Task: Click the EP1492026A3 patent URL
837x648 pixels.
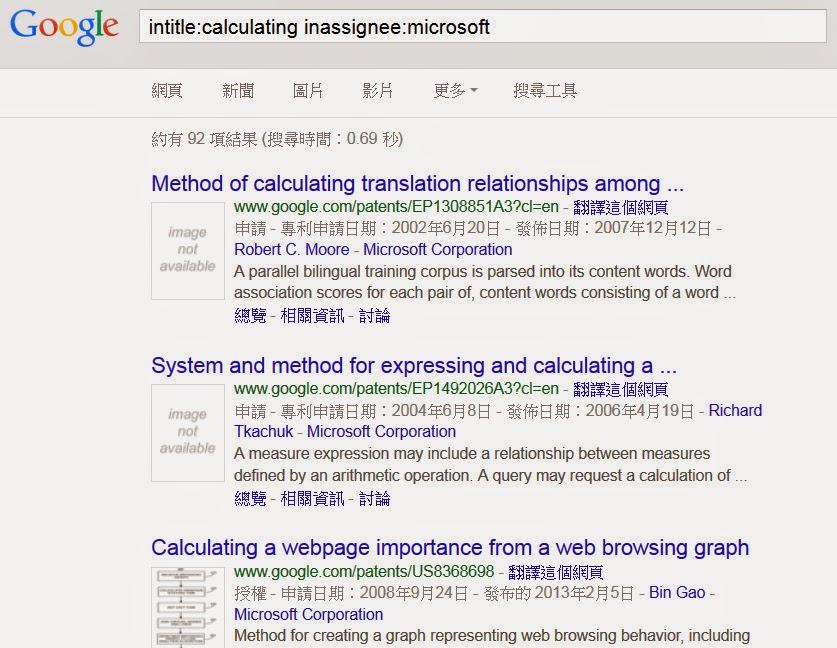Action: 396,389
